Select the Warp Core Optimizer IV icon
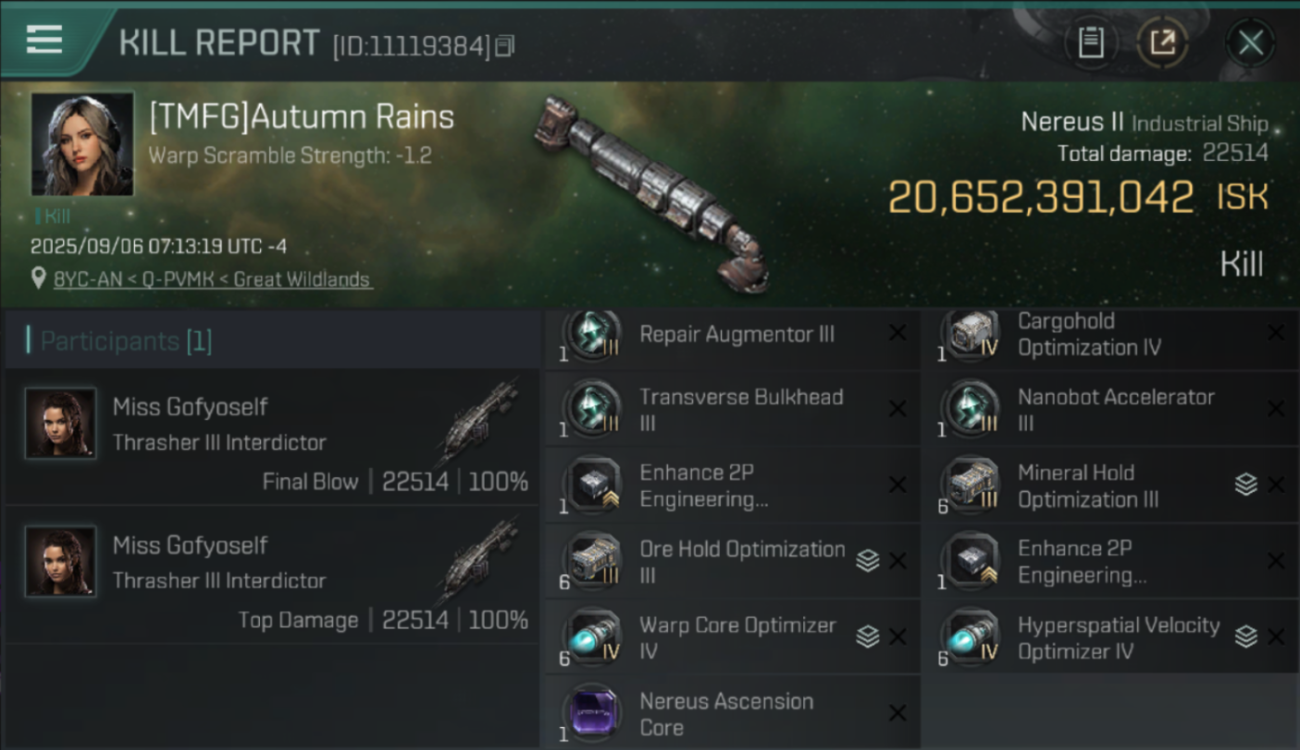Screen dimensions: 1300x750 coord(592,638)
